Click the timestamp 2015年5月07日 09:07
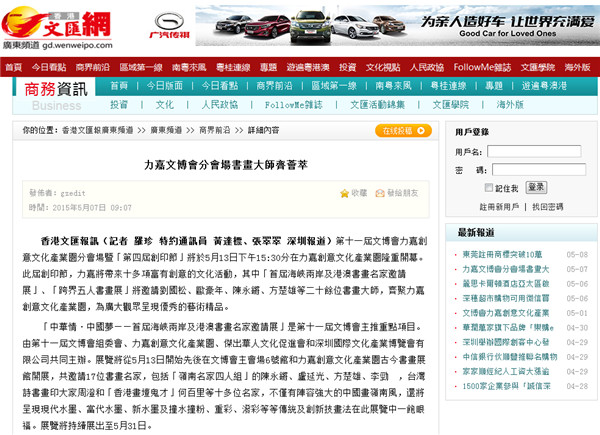This screenshot has height=435, width=600. [92, 208]
